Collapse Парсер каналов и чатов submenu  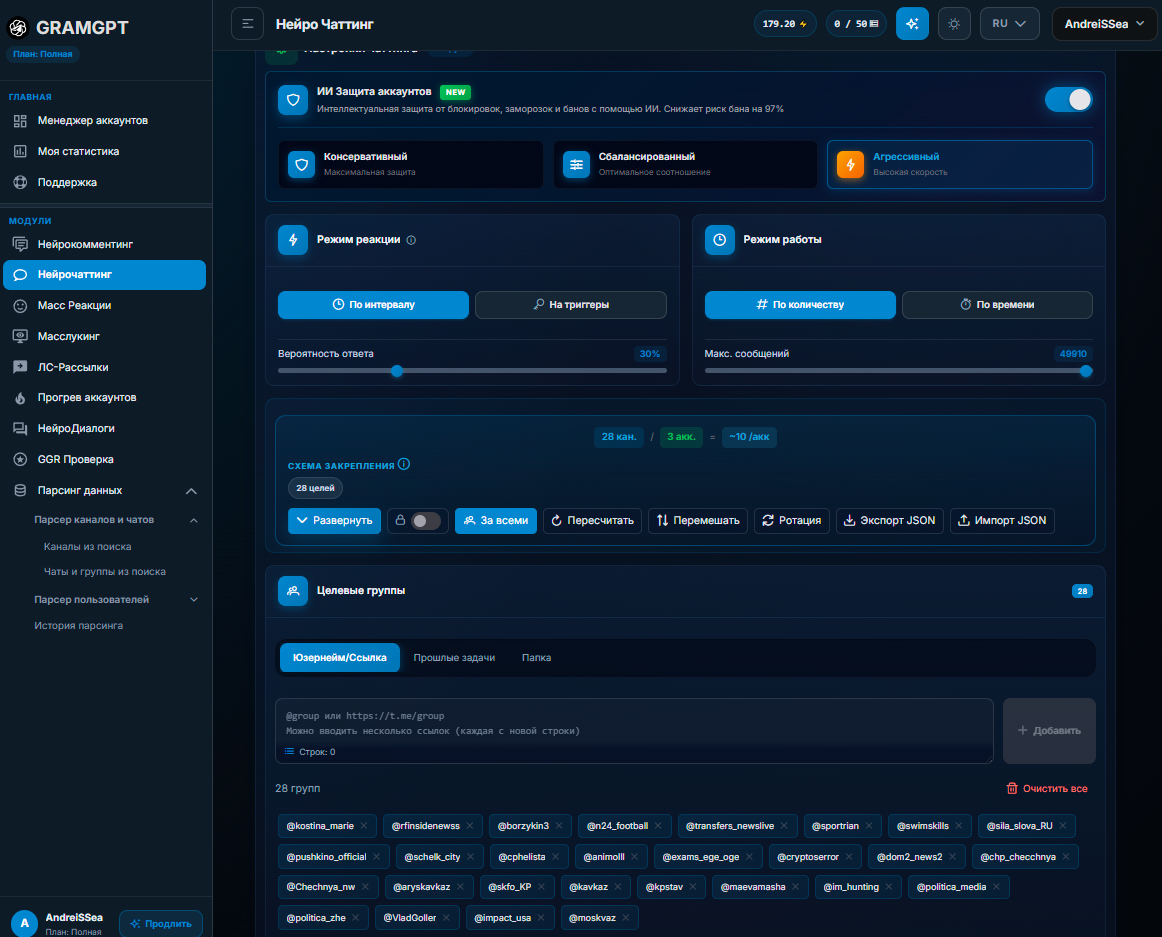click(193, 520)
